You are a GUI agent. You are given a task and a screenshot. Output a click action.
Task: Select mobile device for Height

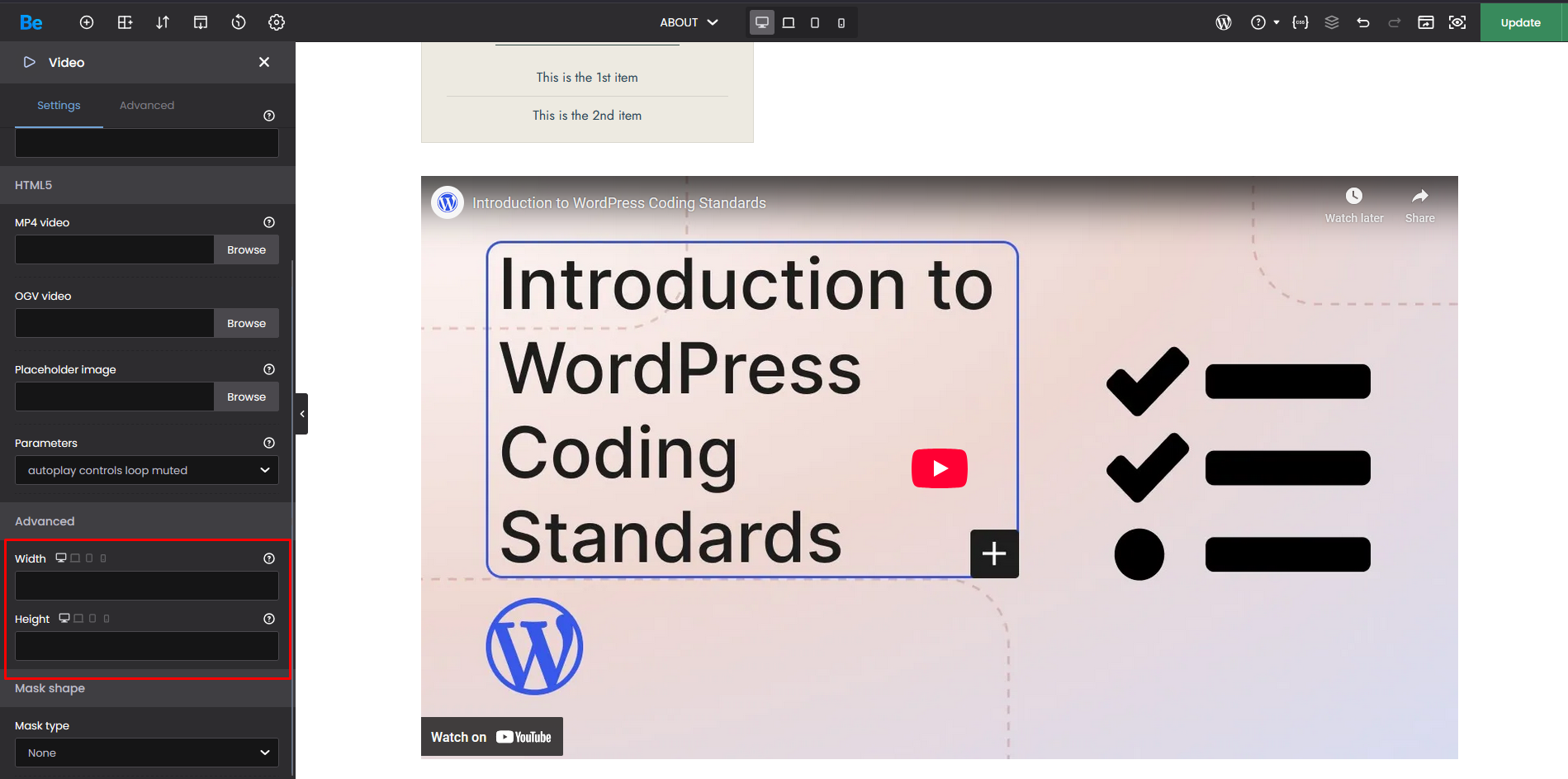[107, 618]
